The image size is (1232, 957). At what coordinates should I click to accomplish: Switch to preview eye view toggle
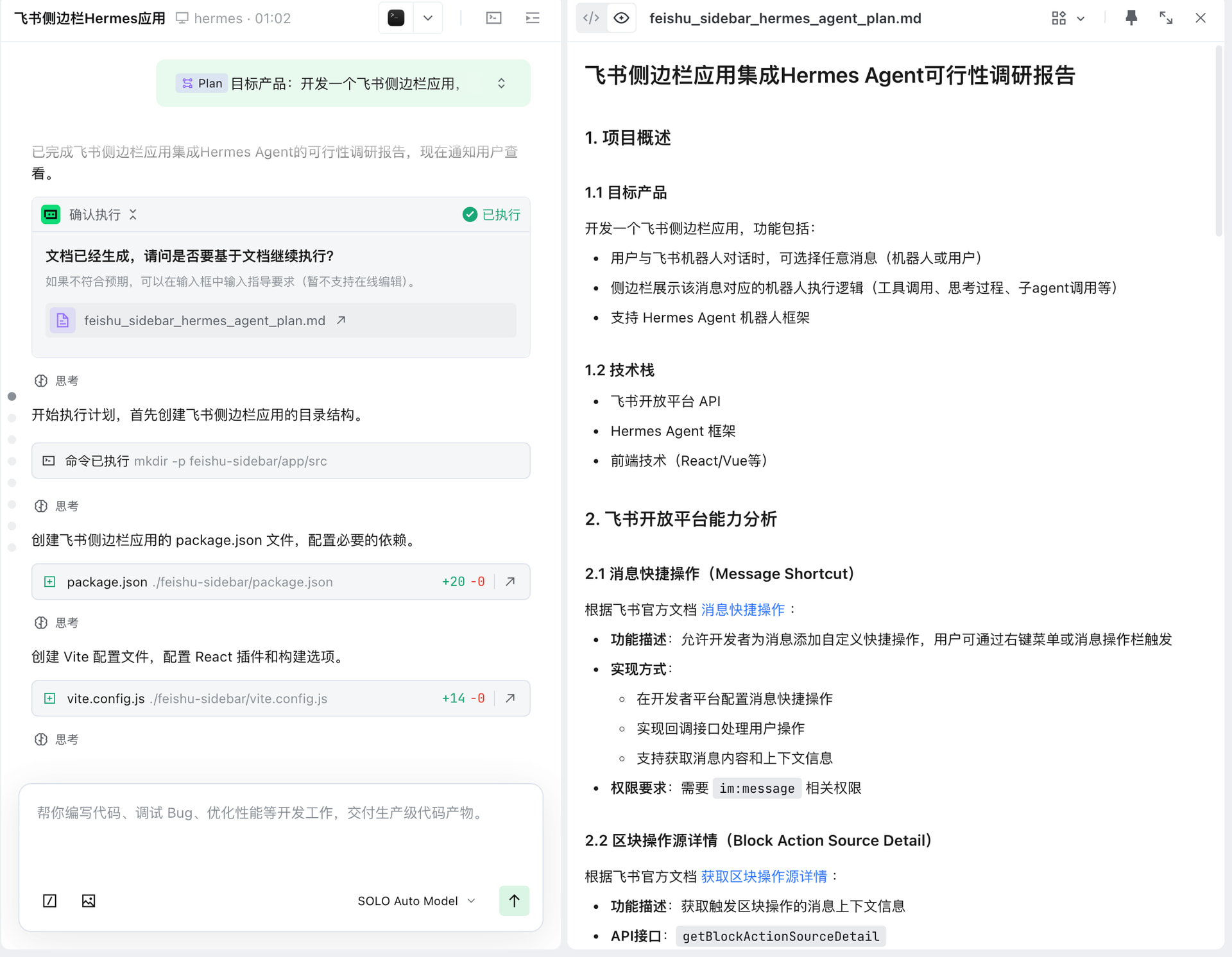[x=621, y=18]
